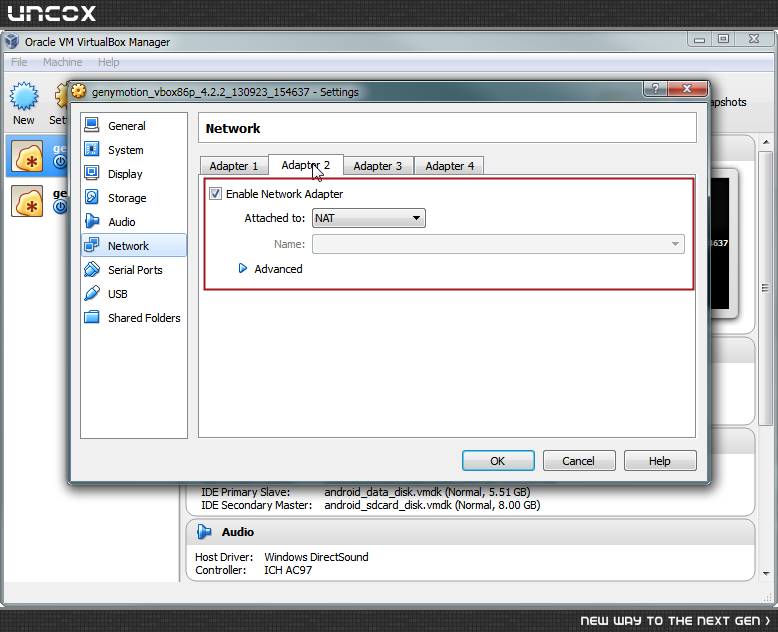Close the Settings dialog

(687, 88)
